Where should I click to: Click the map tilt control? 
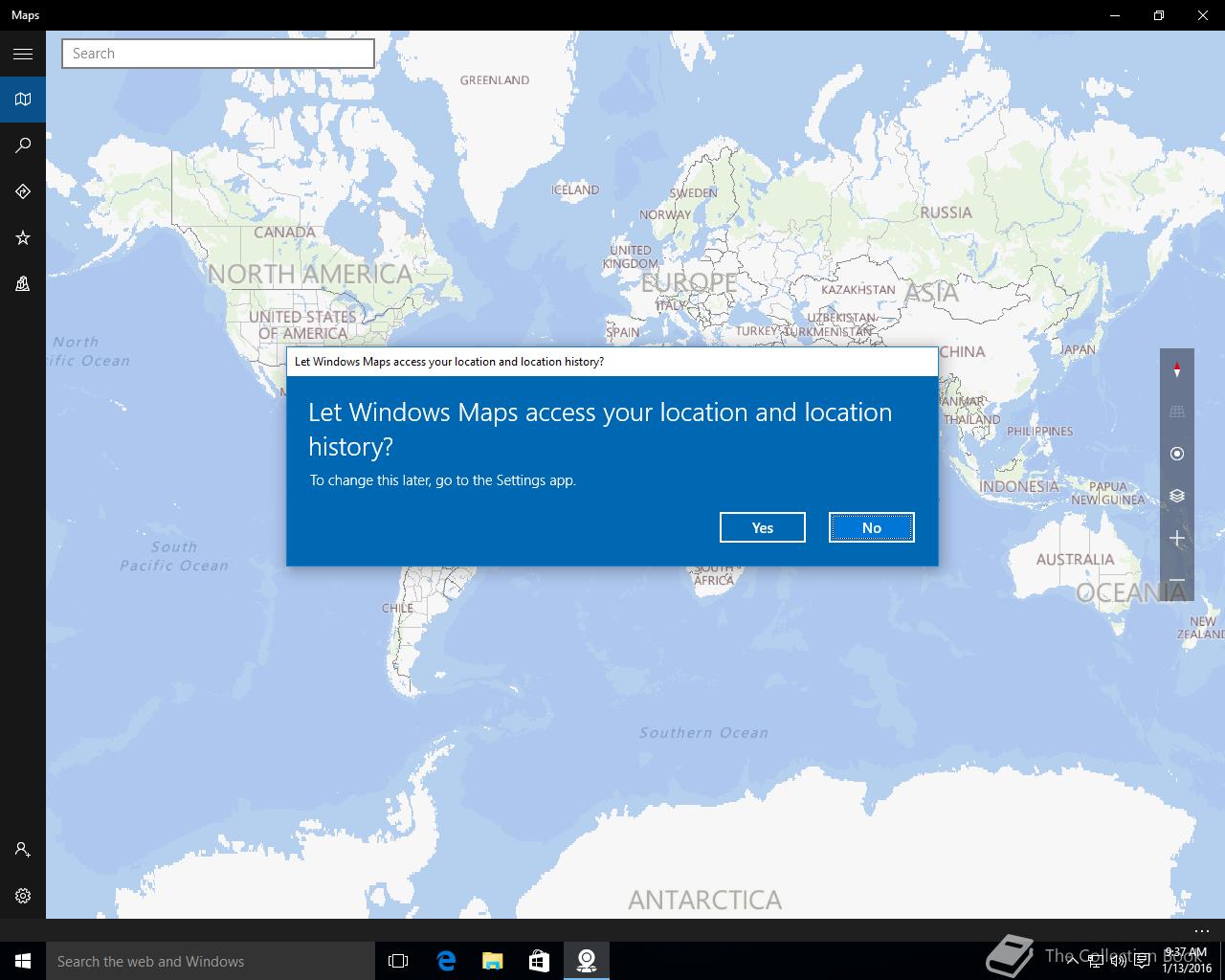[x=1177, y=412]
